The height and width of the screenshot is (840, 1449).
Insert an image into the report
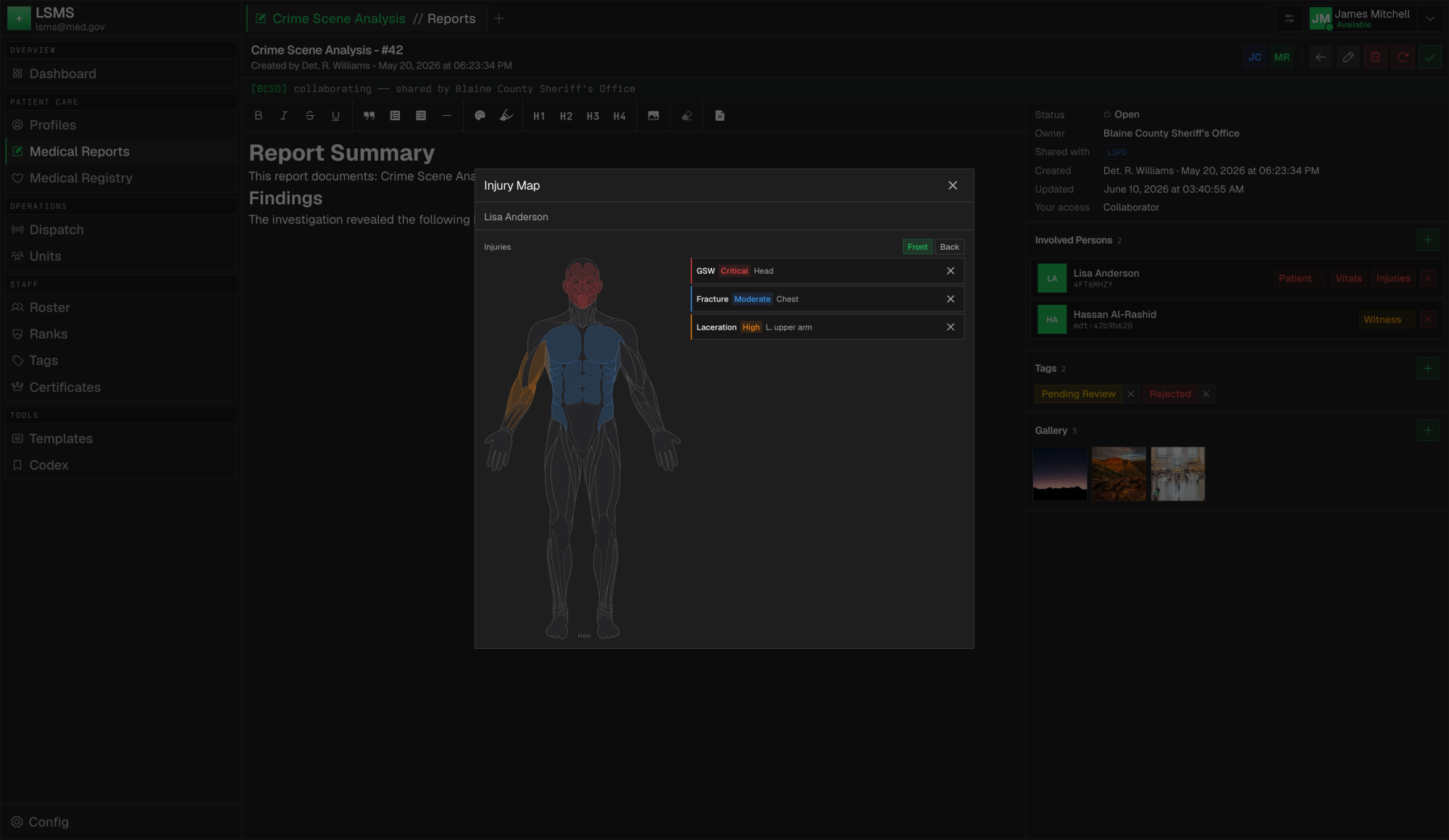point(653,116)
